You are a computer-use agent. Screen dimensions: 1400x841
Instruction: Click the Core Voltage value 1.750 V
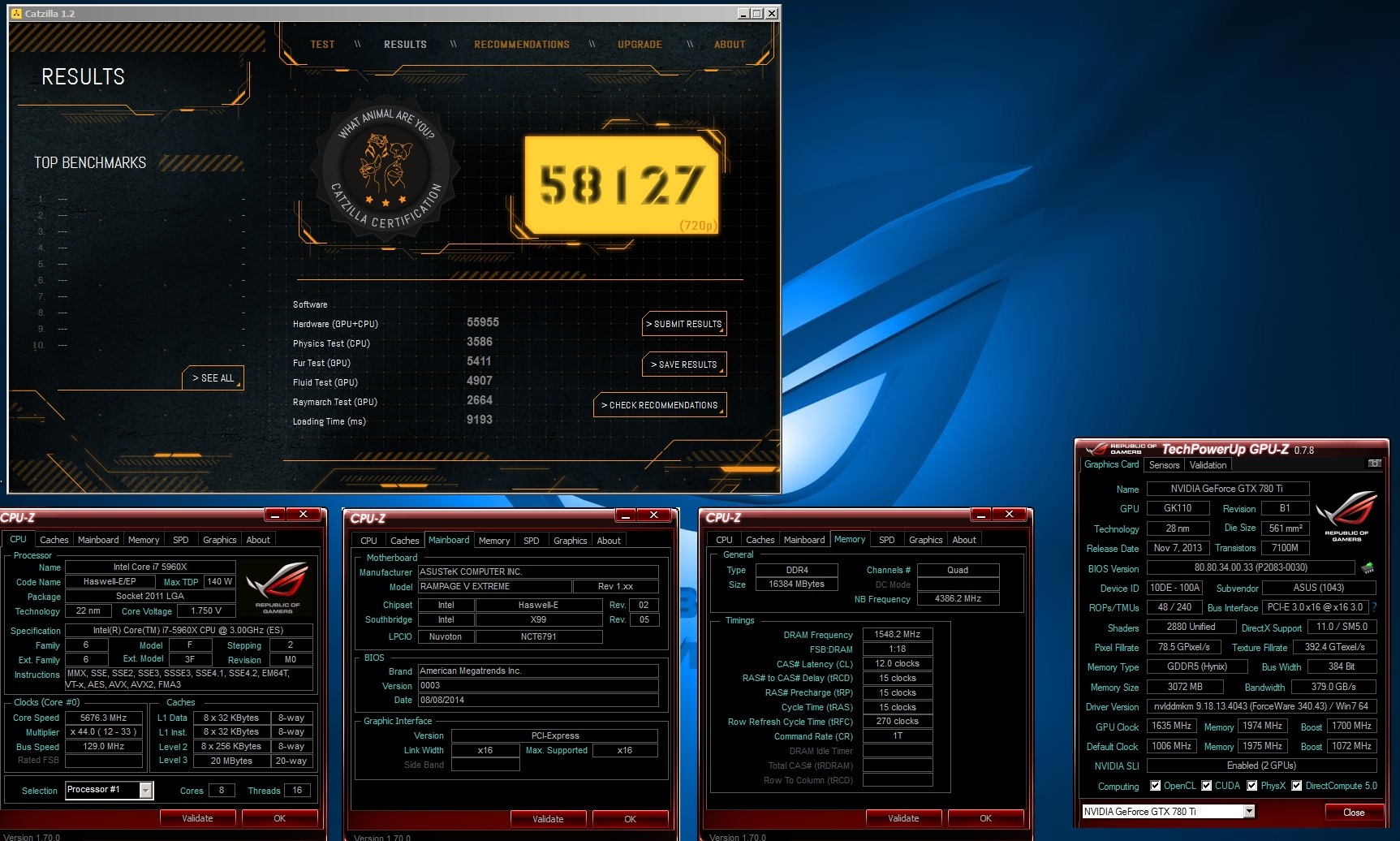pyautogui.click(x=206, y=610)
